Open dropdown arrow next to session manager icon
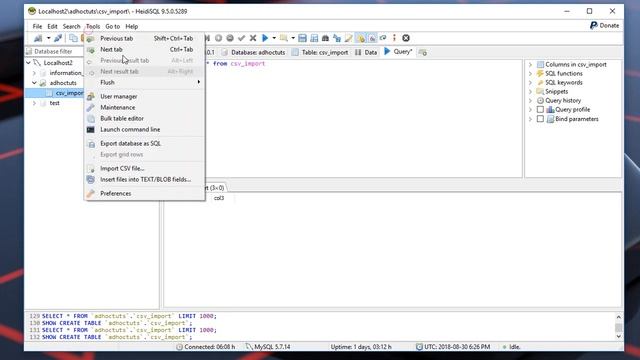This screenshot has height=360, width=640. [x=48, y=38]
